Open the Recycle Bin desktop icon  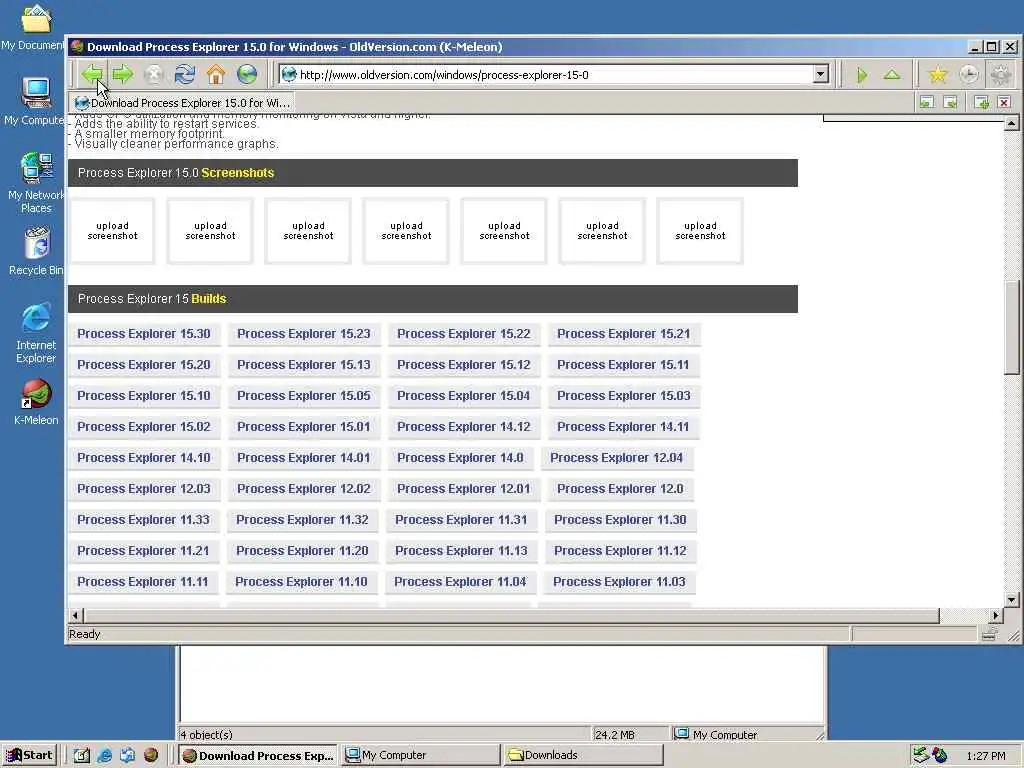(x=35, y=251)
